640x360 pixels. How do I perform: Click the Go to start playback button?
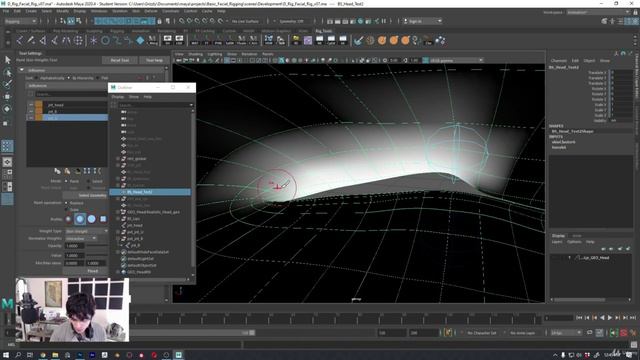(579, 318)
